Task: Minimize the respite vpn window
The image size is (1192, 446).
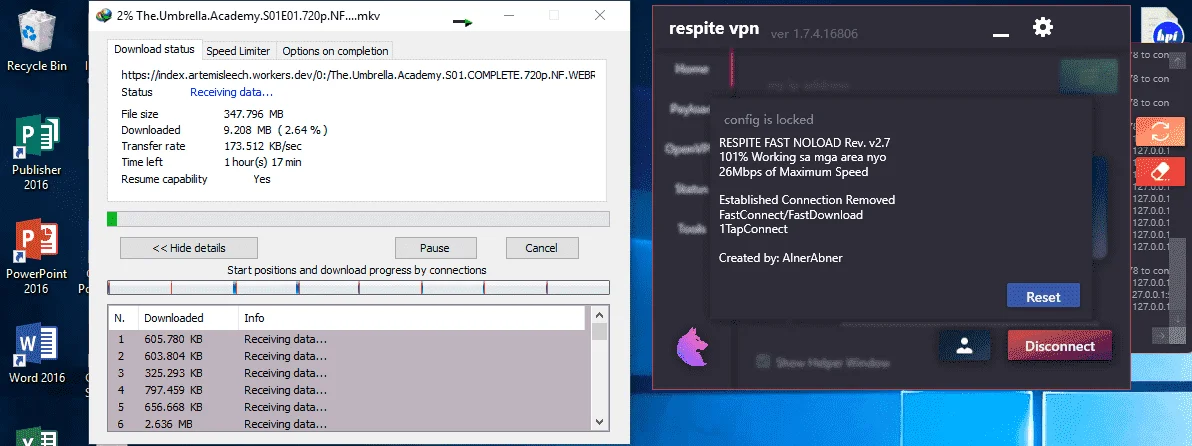Action: pos(1001,34)
